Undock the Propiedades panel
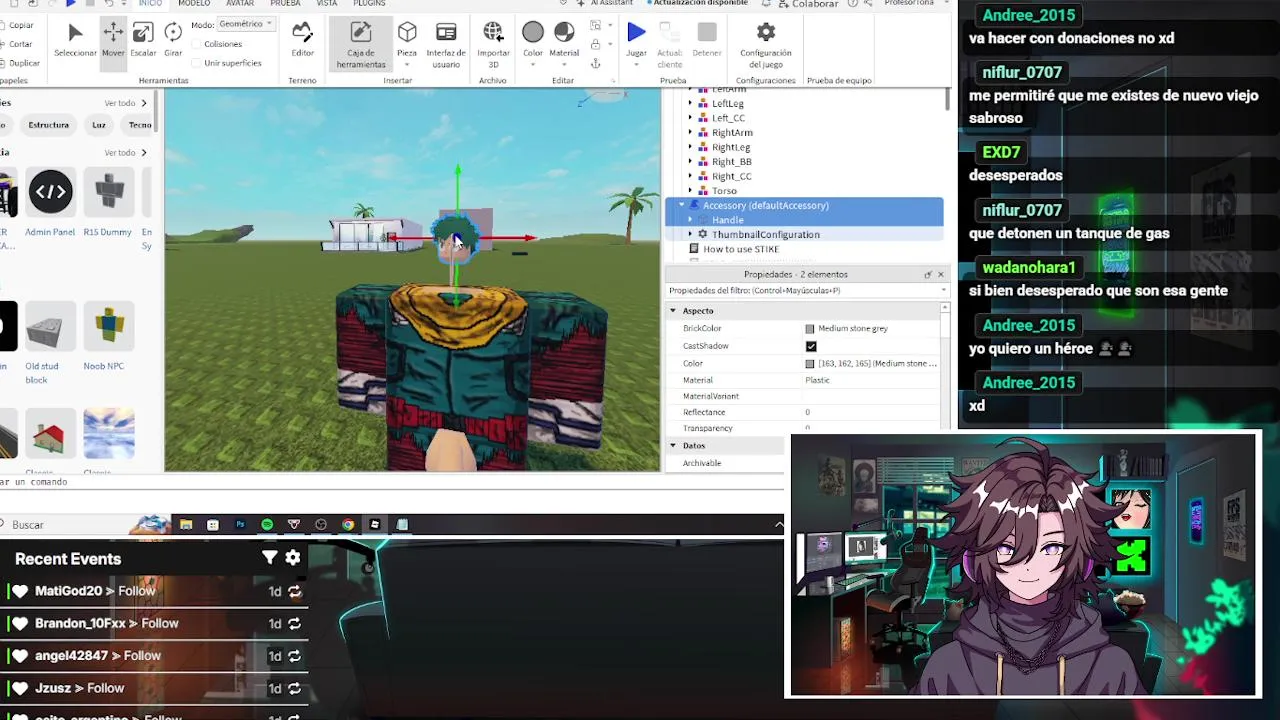 pyautogui.click(x=927, y=274)
